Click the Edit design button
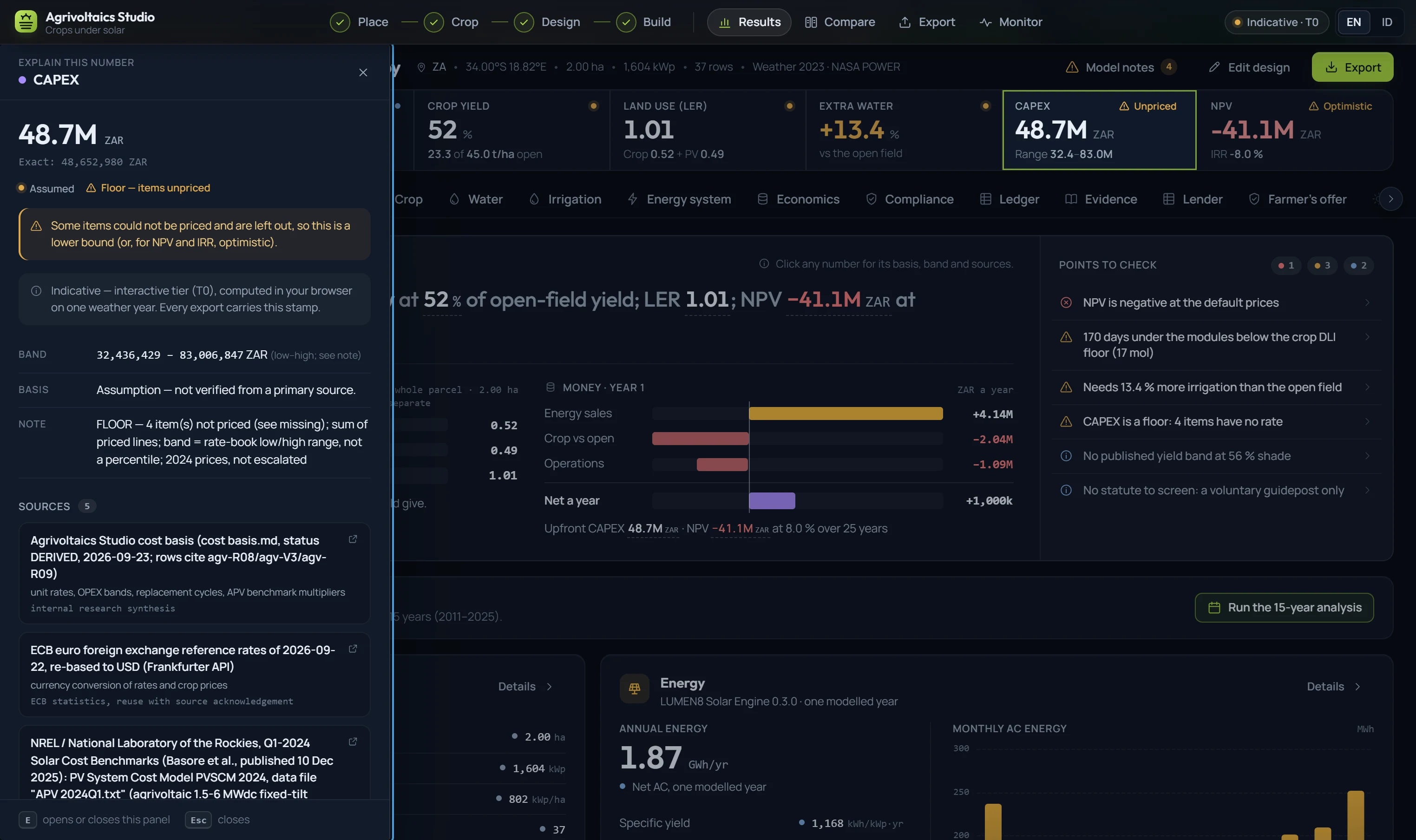Screen dimensions: 1416x840 tap(1248, 67)
